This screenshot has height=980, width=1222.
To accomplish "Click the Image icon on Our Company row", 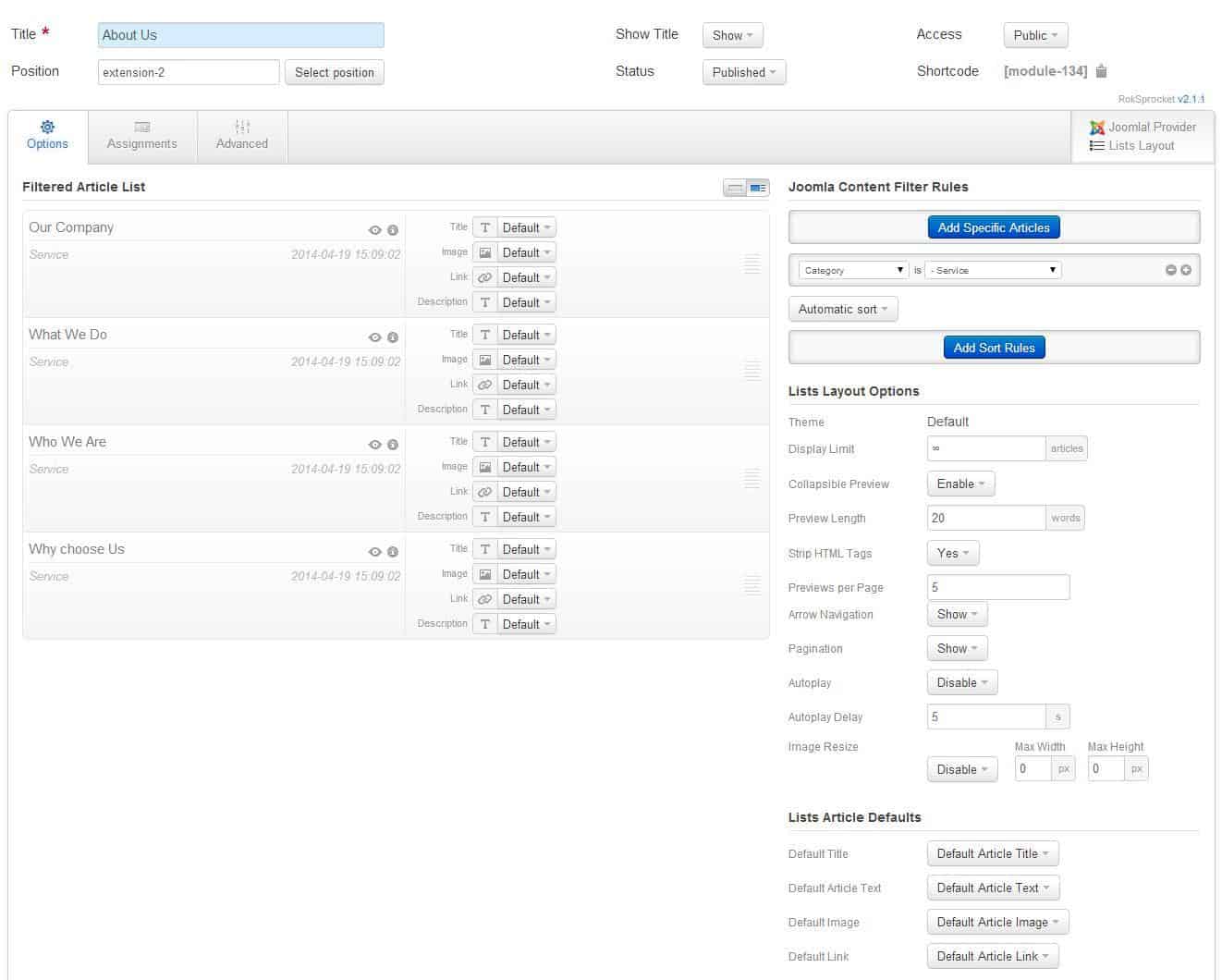I will pyautogui.click(x=485, y=251).
